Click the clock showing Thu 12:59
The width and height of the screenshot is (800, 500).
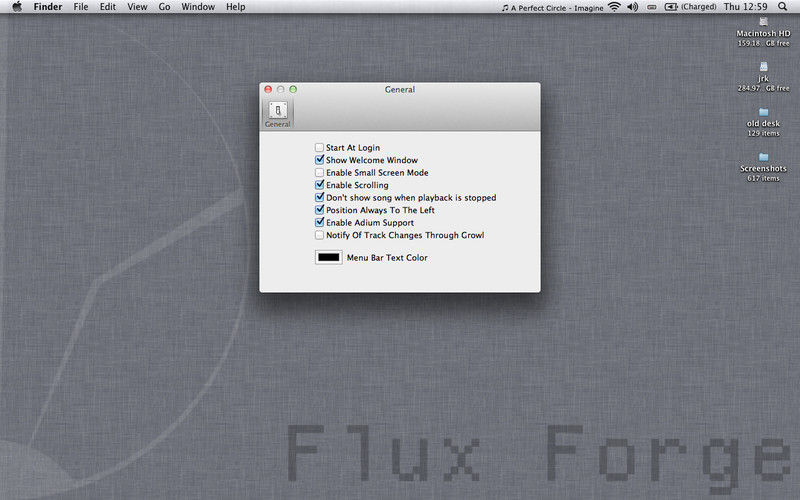(x=745, y=7)
